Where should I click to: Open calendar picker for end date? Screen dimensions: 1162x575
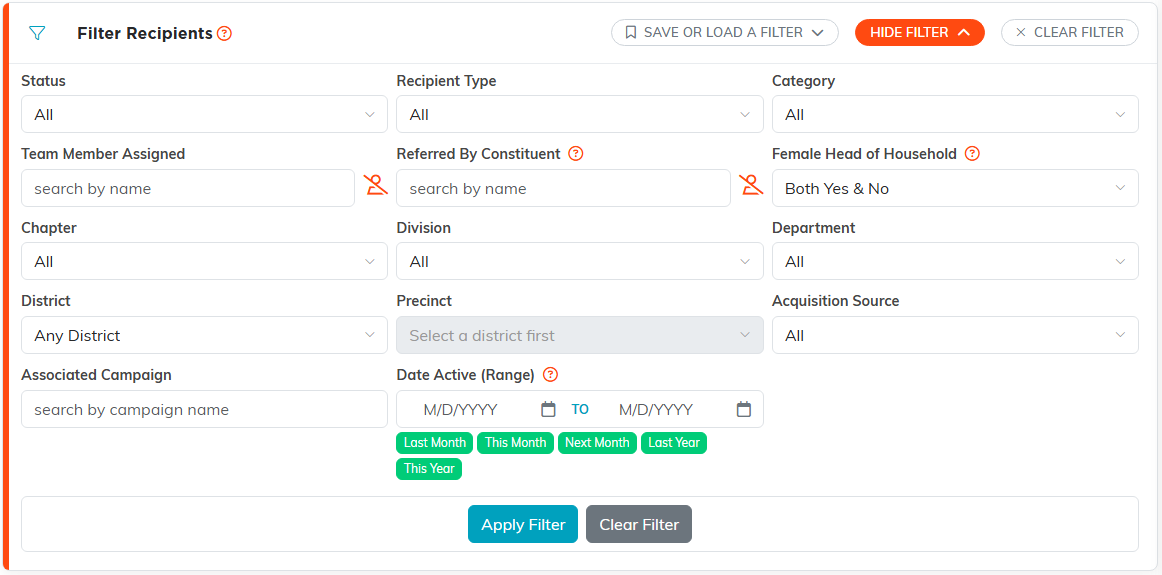pyautogui.click(x=744, y=409)
